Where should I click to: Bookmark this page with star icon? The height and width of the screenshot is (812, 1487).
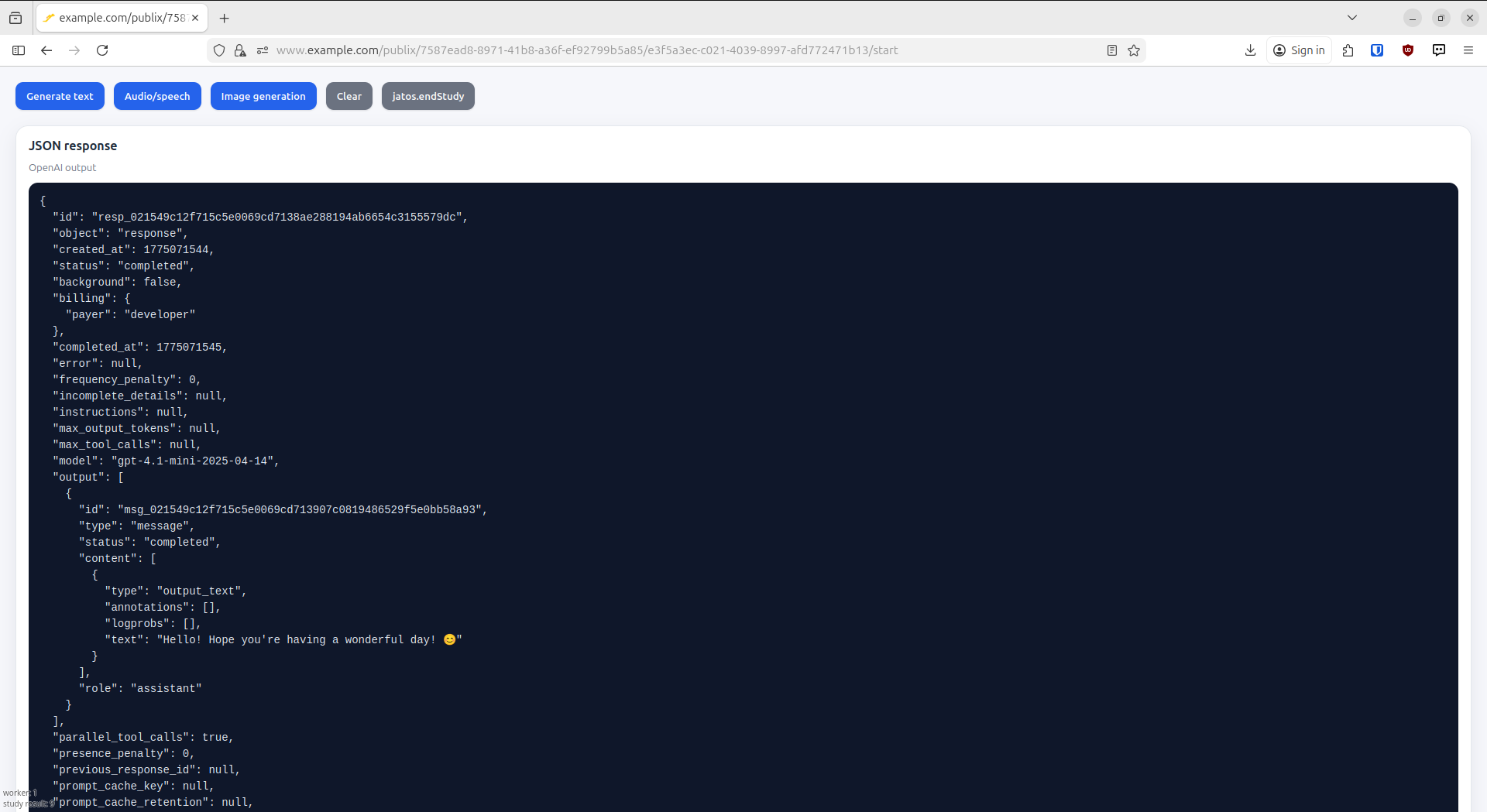[x=1134, y=50]
